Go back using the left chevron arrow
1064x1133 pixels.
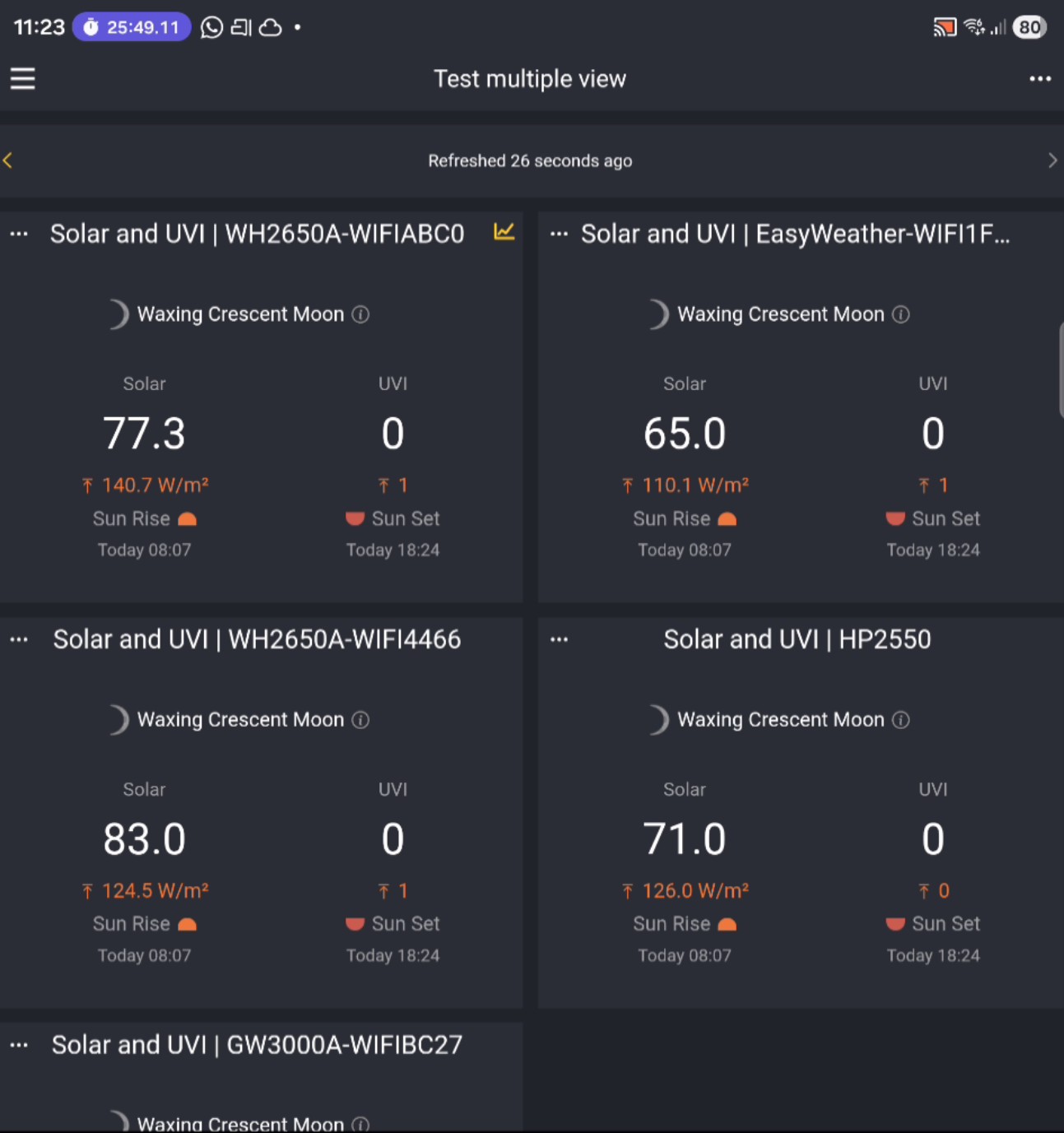point(8,160)
